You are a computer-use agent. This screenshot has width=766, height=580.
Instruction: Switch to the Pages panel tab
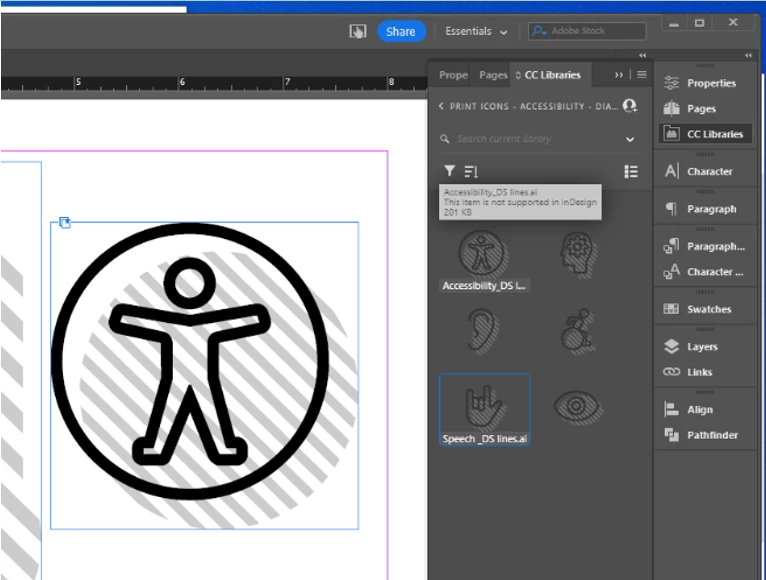pos(493,75)
